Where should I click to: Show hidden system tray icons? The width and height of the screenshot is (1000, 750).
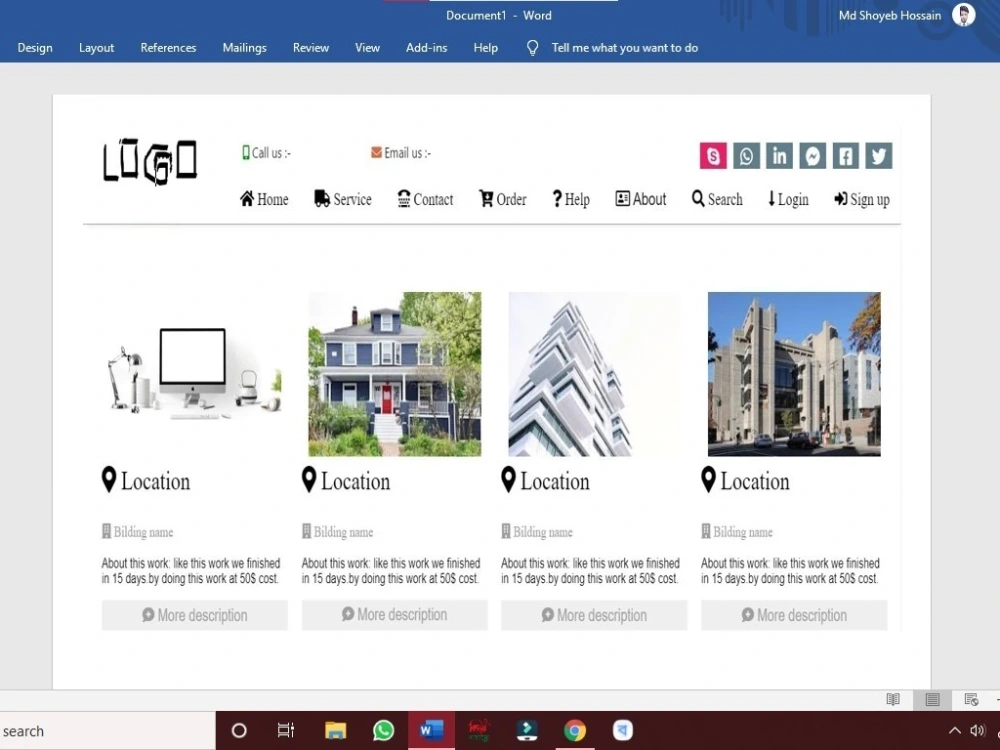click(x=955, y=730)
